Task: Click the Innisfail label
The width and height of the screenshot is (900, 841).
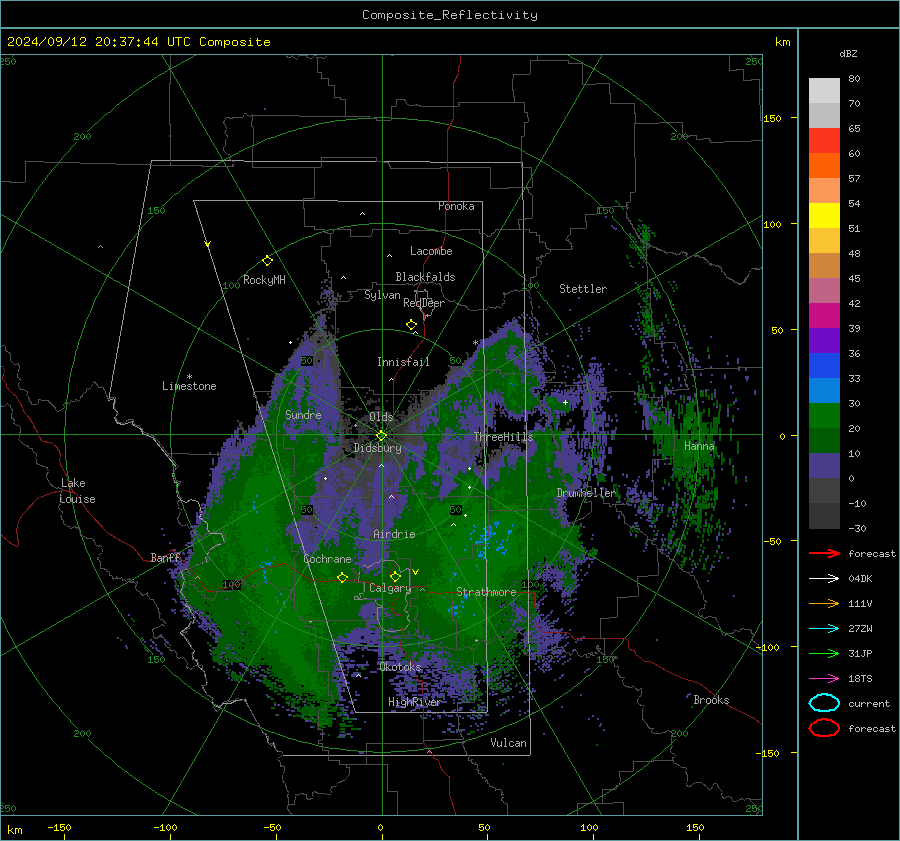Action: (x=403, y=362)
